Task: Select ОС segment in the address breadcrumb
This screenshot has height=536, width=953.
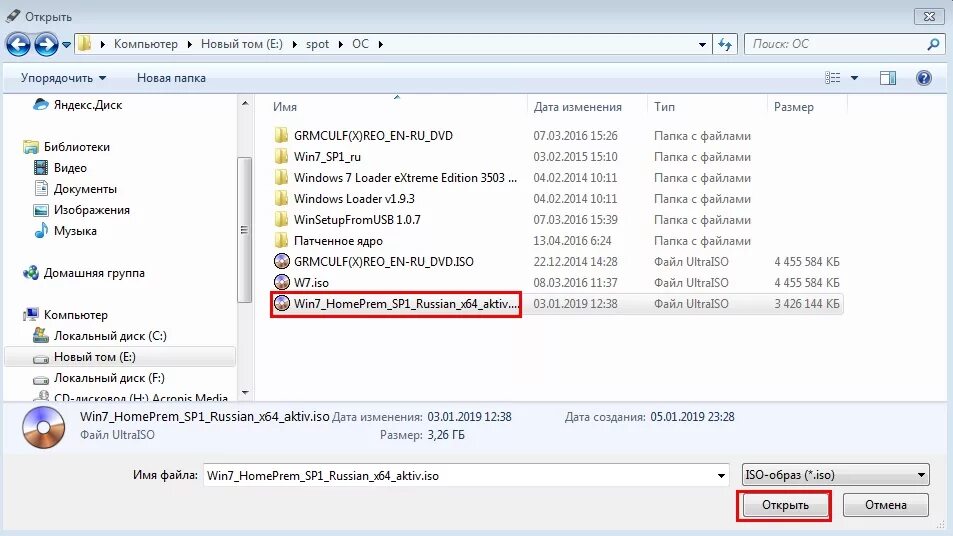Action: click(x=360, y=44)
